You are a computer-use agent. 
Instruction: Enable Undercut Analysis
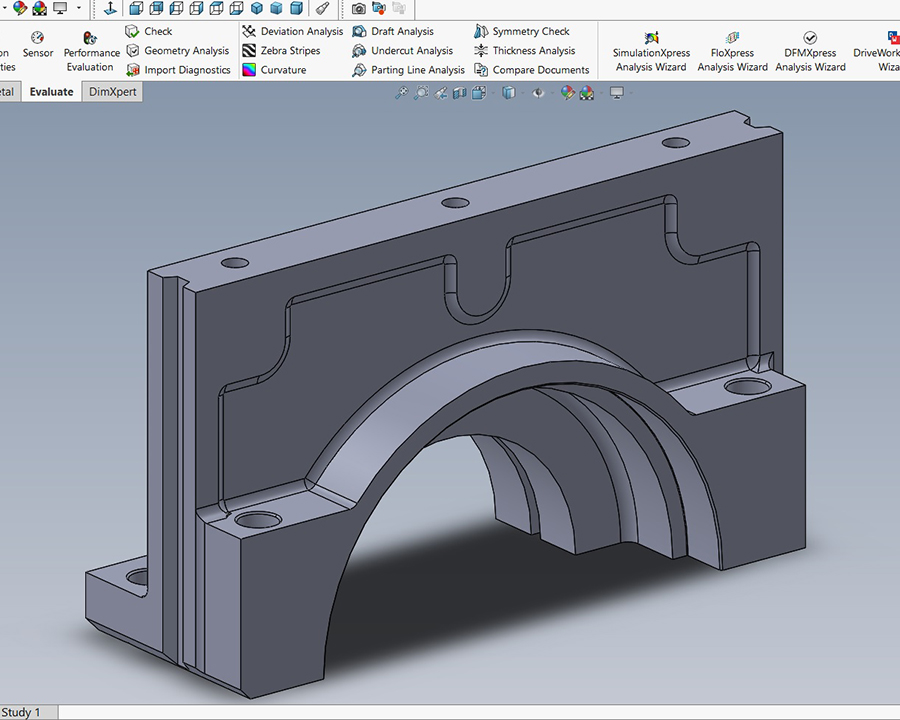(x=402, y=51)
